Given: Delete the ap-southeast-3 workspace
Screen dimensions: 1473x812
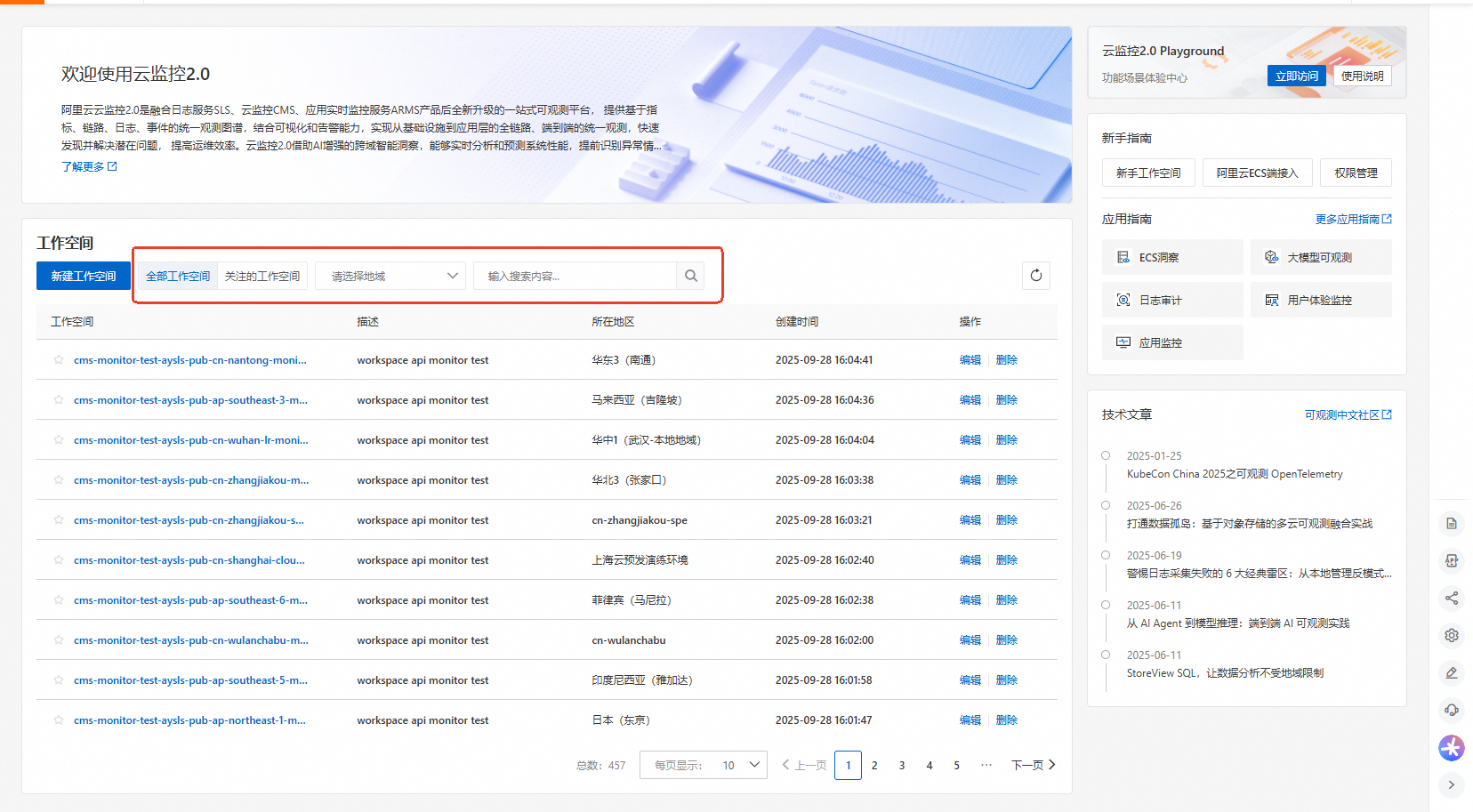Looking at the screenshot, I should tap(1007, 400).
